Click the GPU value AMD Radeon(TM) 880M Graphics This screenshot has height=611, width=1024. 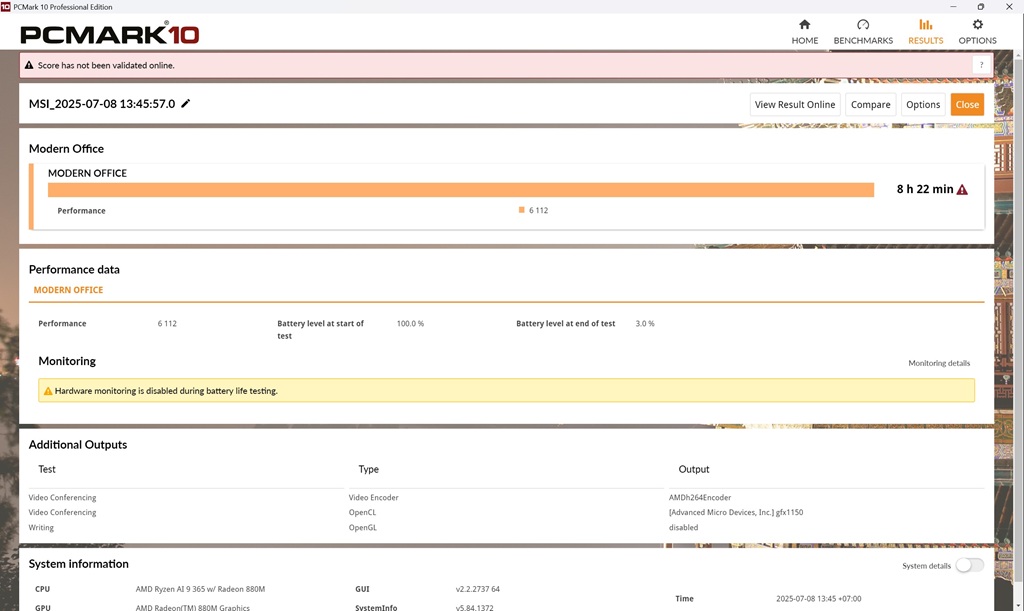pos(193,607)
